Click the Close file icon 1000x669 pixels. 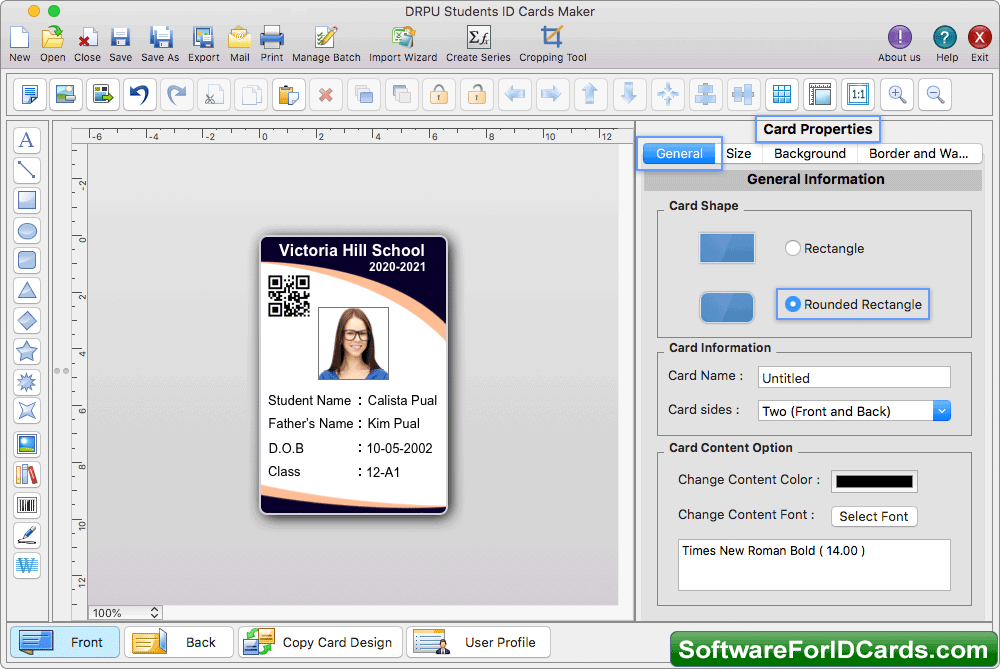[87, 38]
